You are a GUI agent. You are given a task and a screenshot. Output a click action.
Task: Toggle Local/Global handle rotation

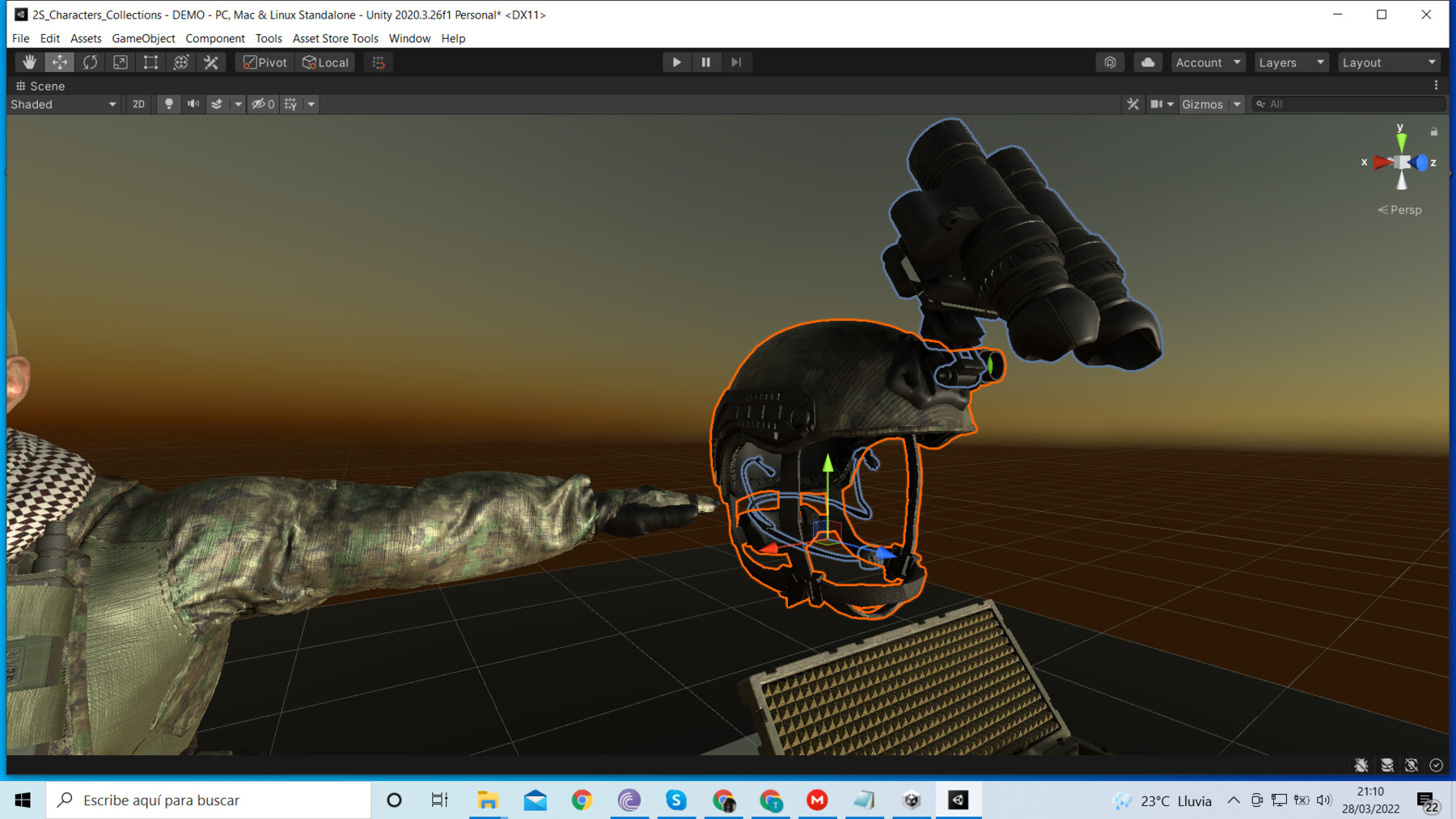click(x=325, y=62)
